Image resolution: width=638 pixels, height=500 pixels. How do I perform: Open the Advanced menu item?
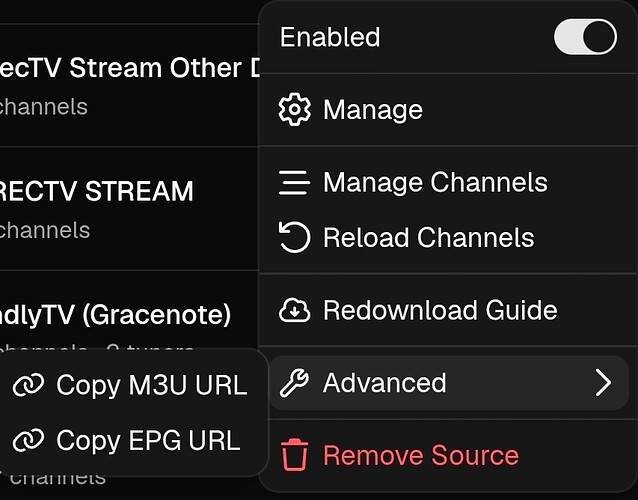(449, 383)
